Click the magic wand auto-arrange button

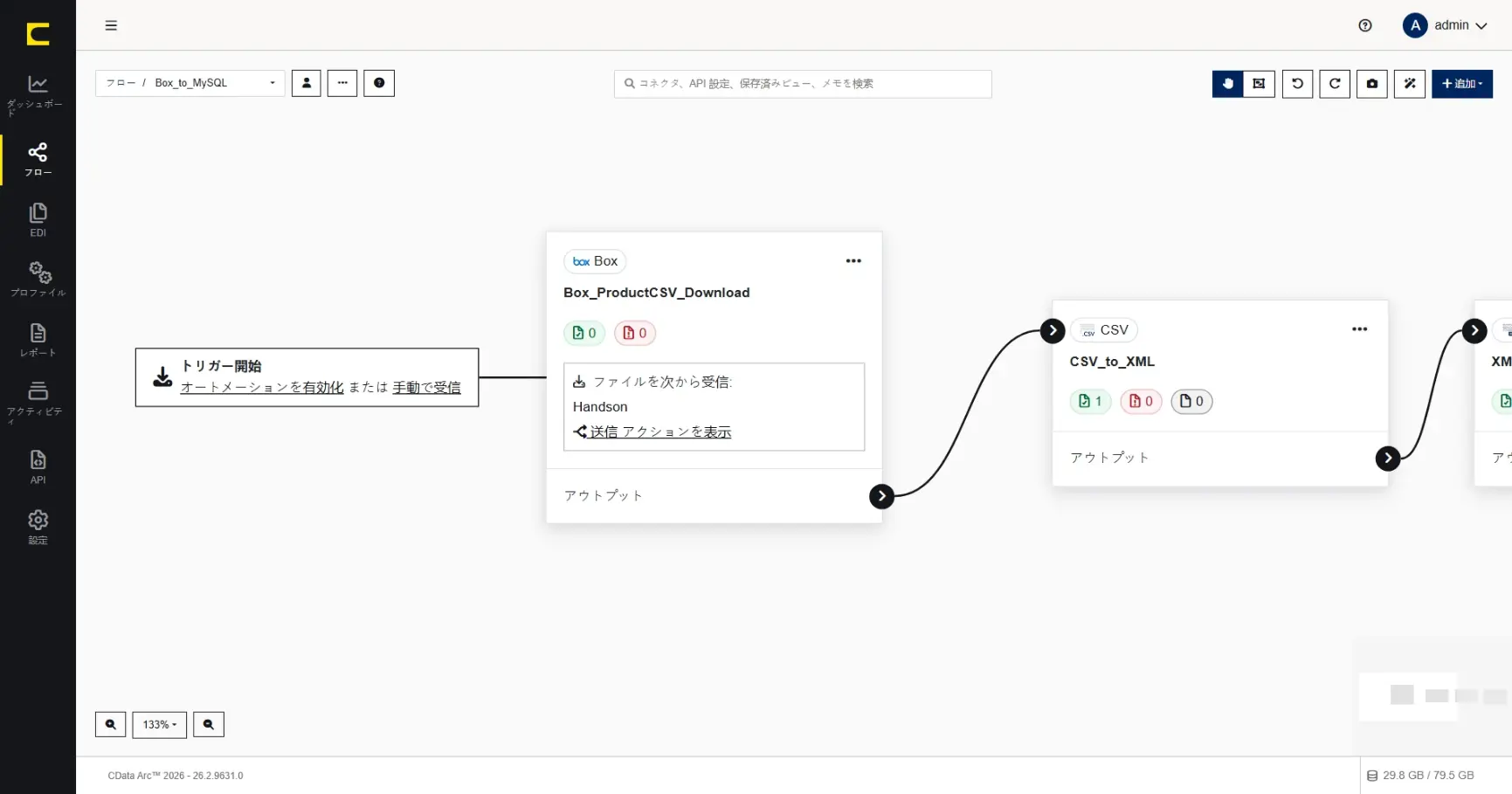[1410, 84]
